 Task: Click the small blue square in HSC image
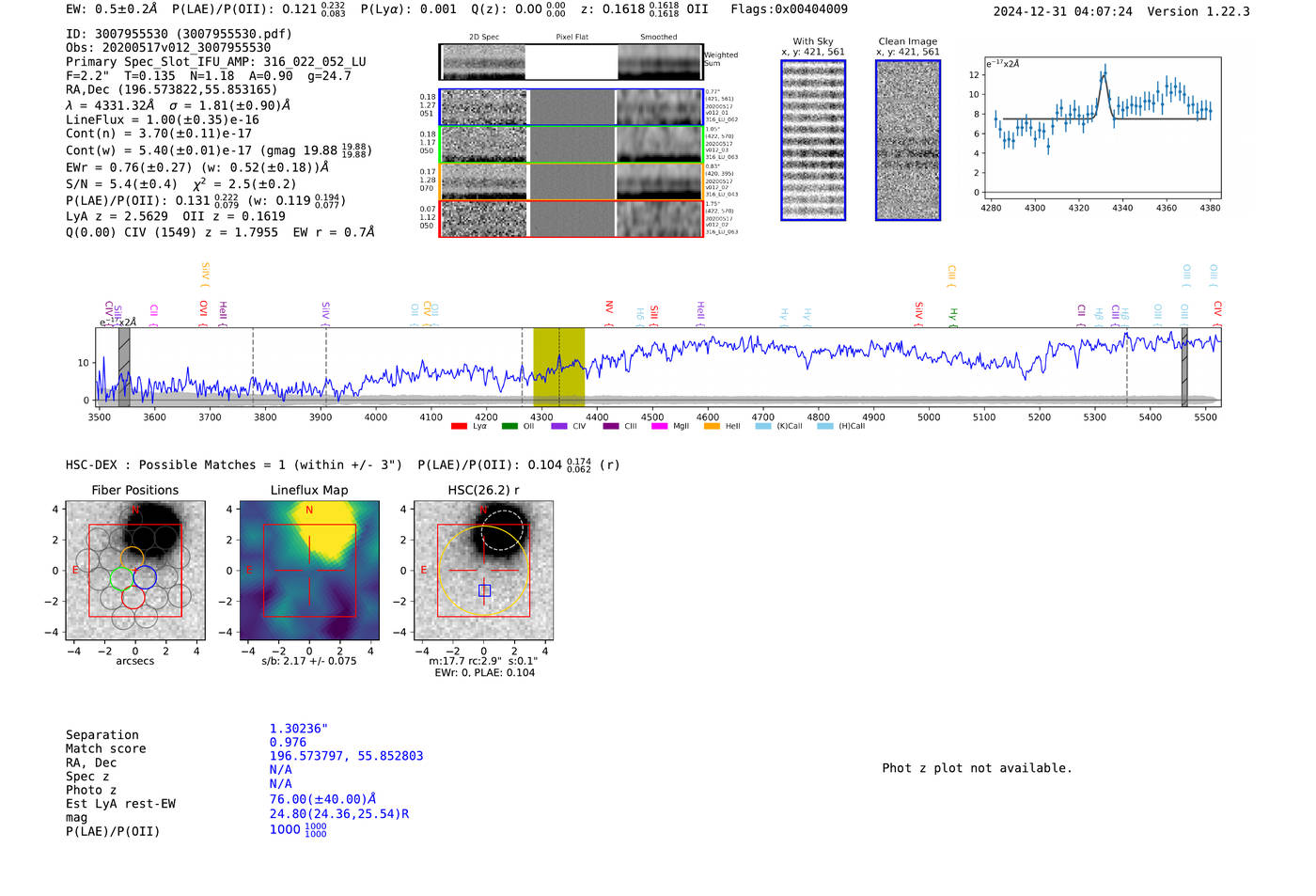[x=484, y=590]
